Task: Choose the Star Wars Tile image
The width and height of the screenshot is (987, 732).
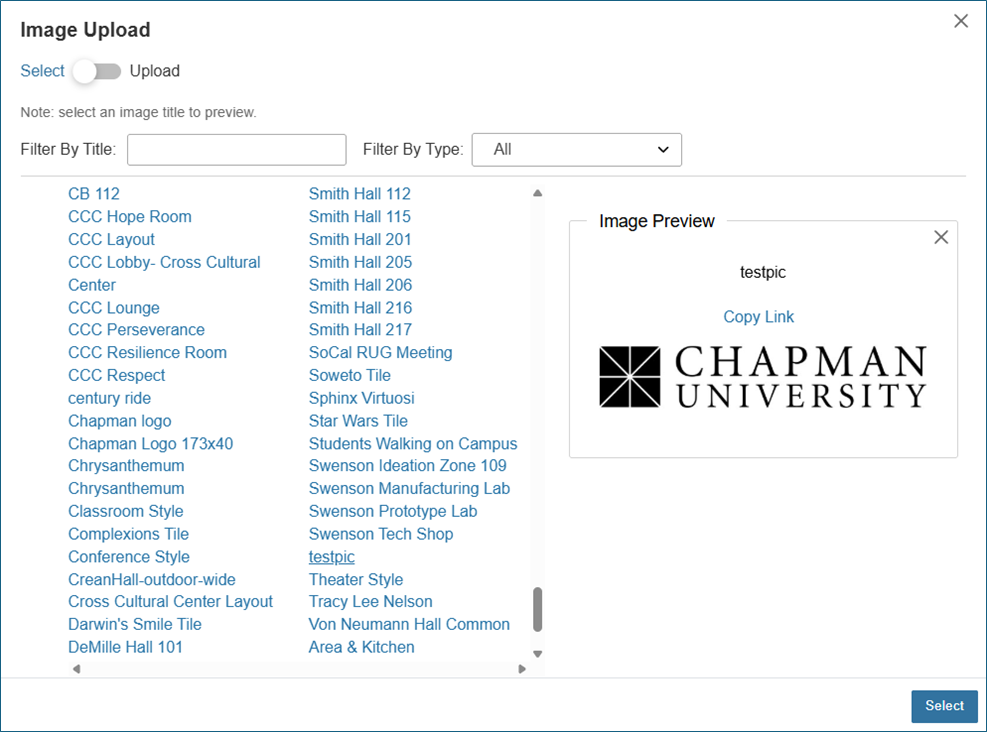Action: click(357, 421)
